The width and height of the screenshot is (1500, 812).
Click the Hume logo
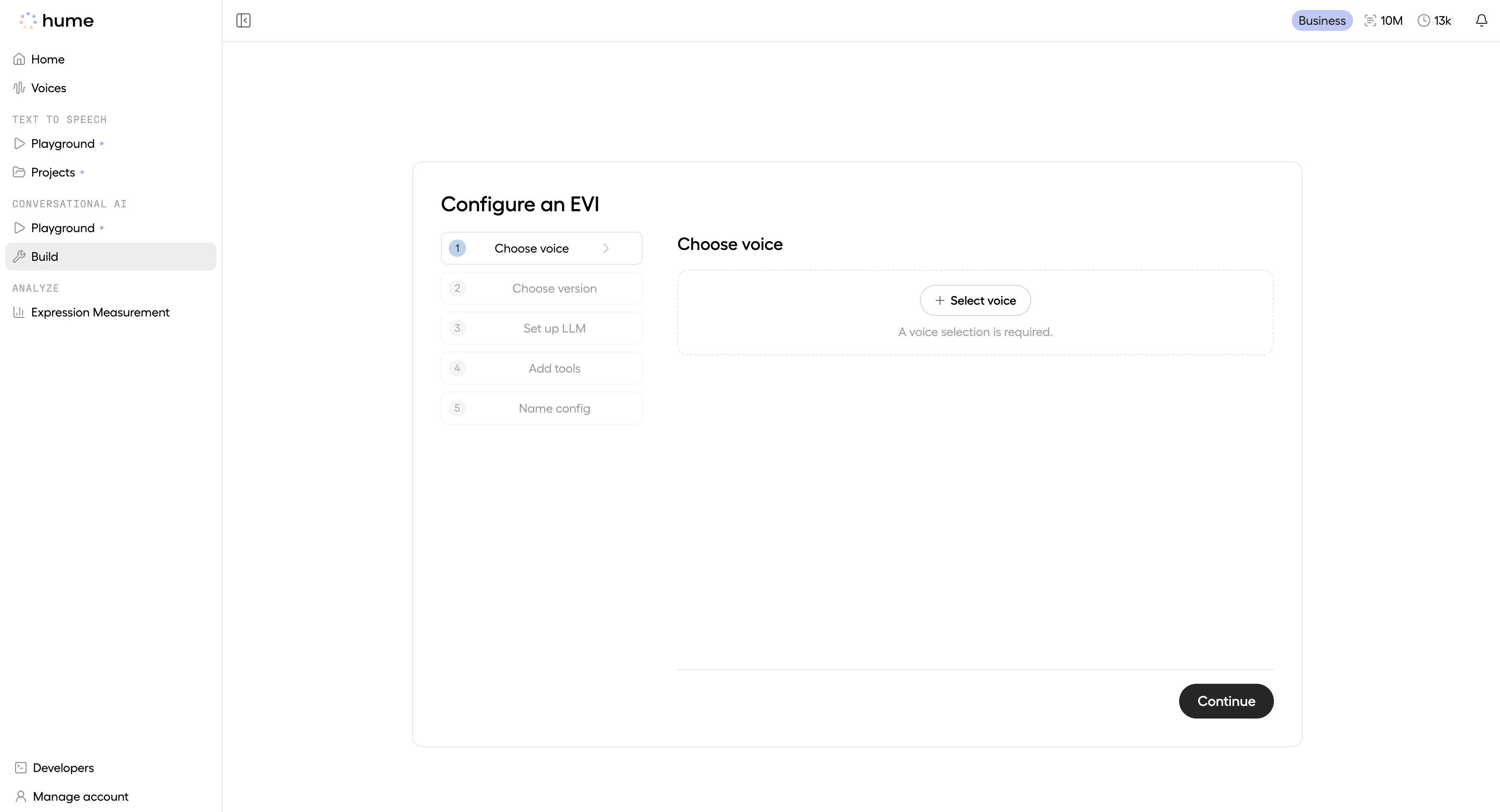tap(56, 20)
